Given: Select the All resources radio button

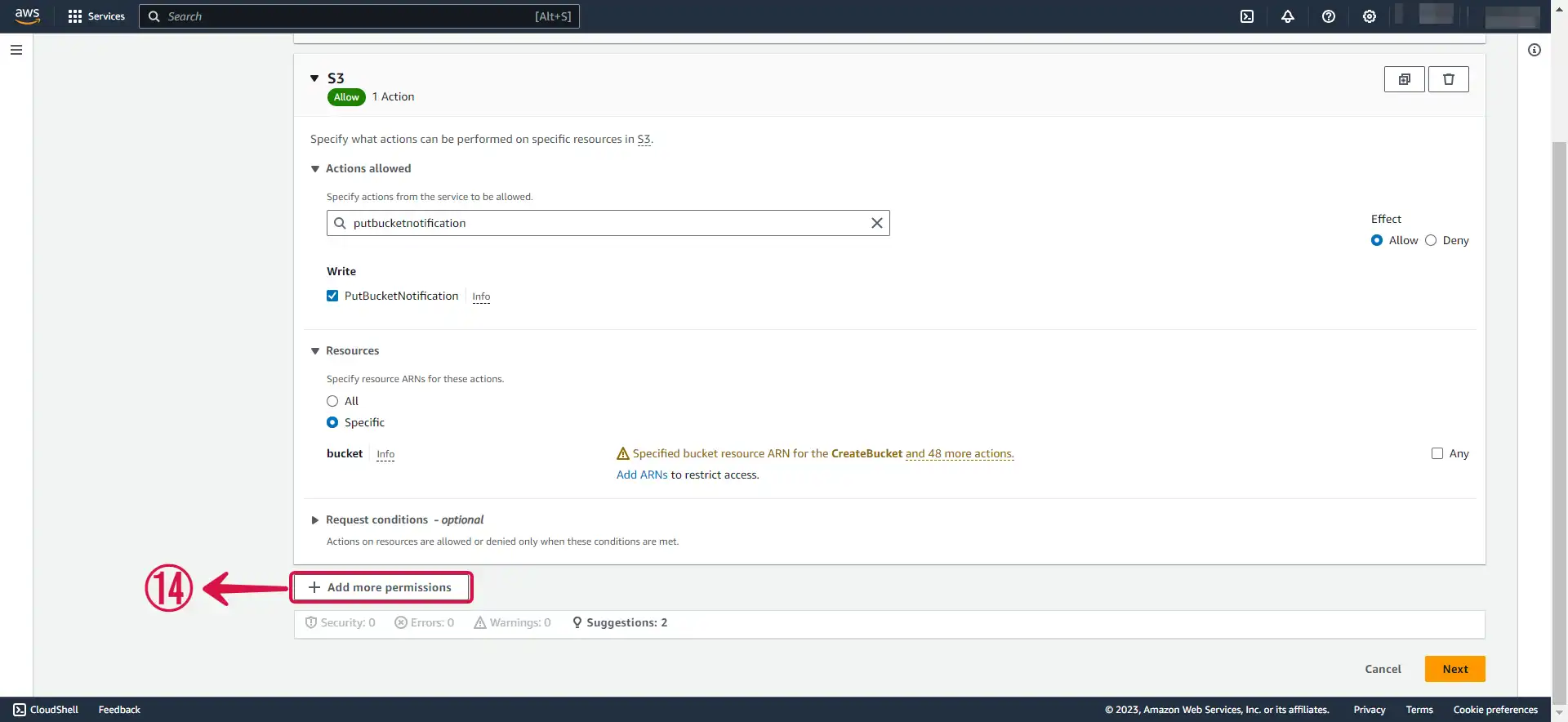Looking at the screenshot, I should (332, 401).
